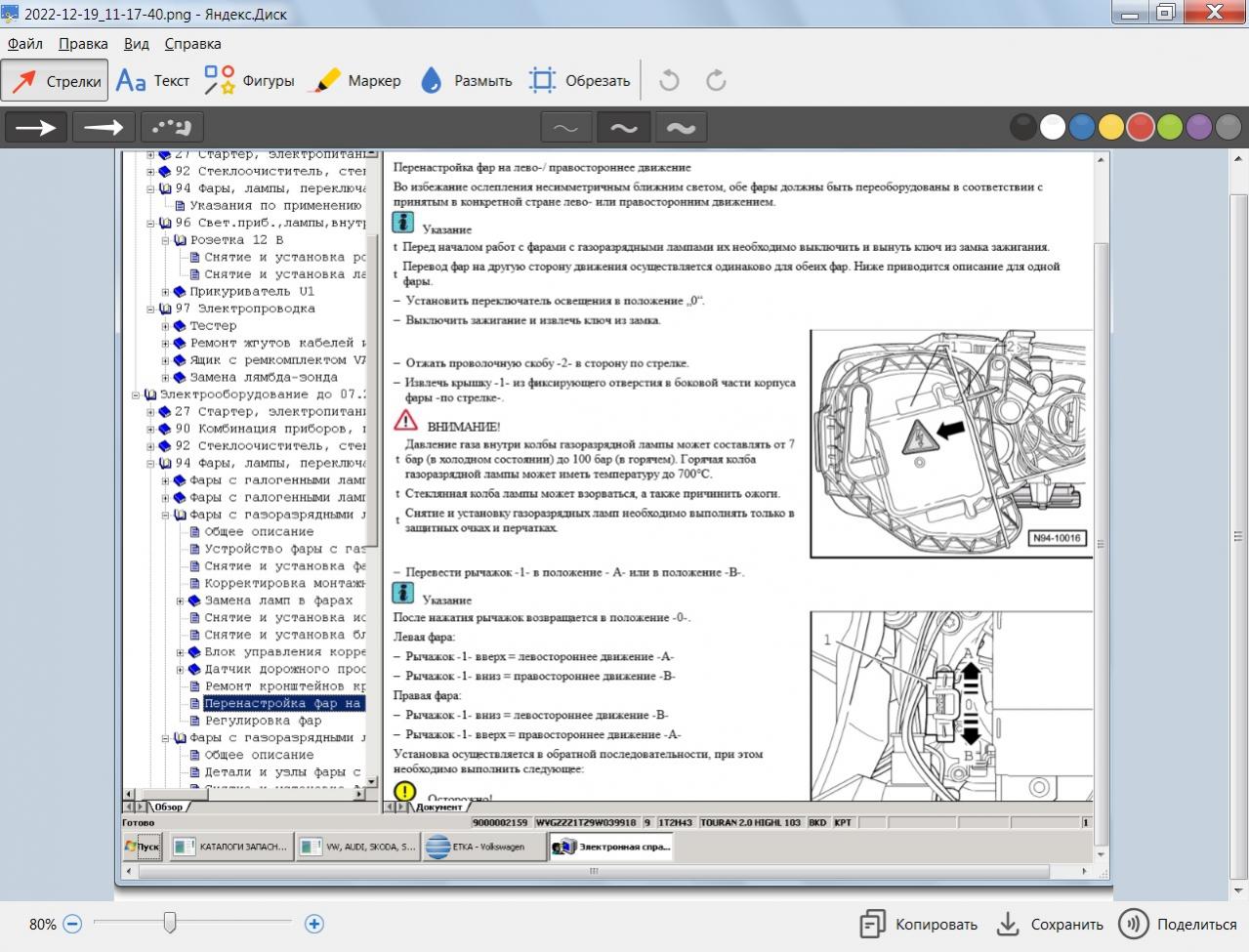The image size is (1249, 952).
Task: Set the thickest line thickness
Action: [681, 128]
